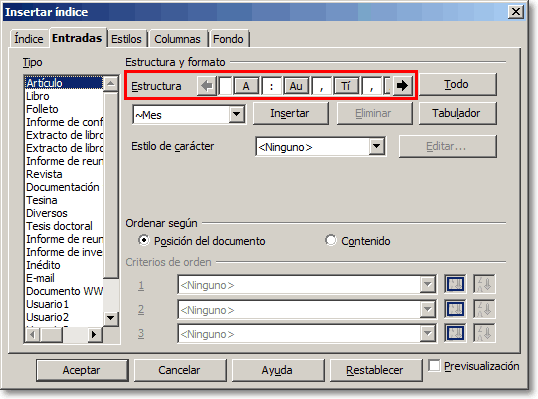Image resolution: width=538 pixels, height=399 pixels.
Task: Select the 'A' token in structure line
Action: click(x=246, y=86)
